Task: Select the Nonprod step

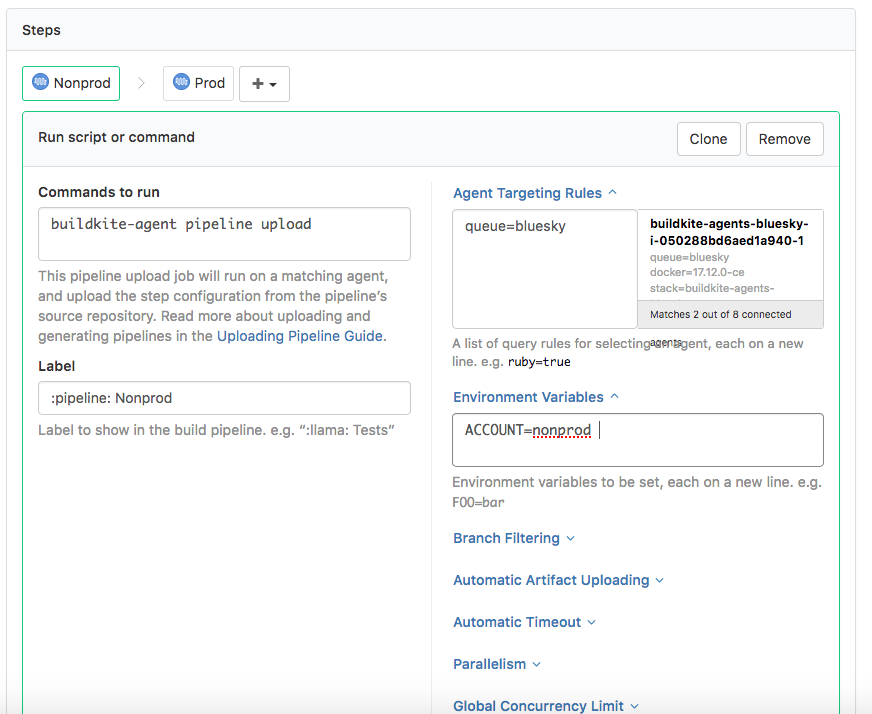Action: pyautogui.click(x=70, y=83)
